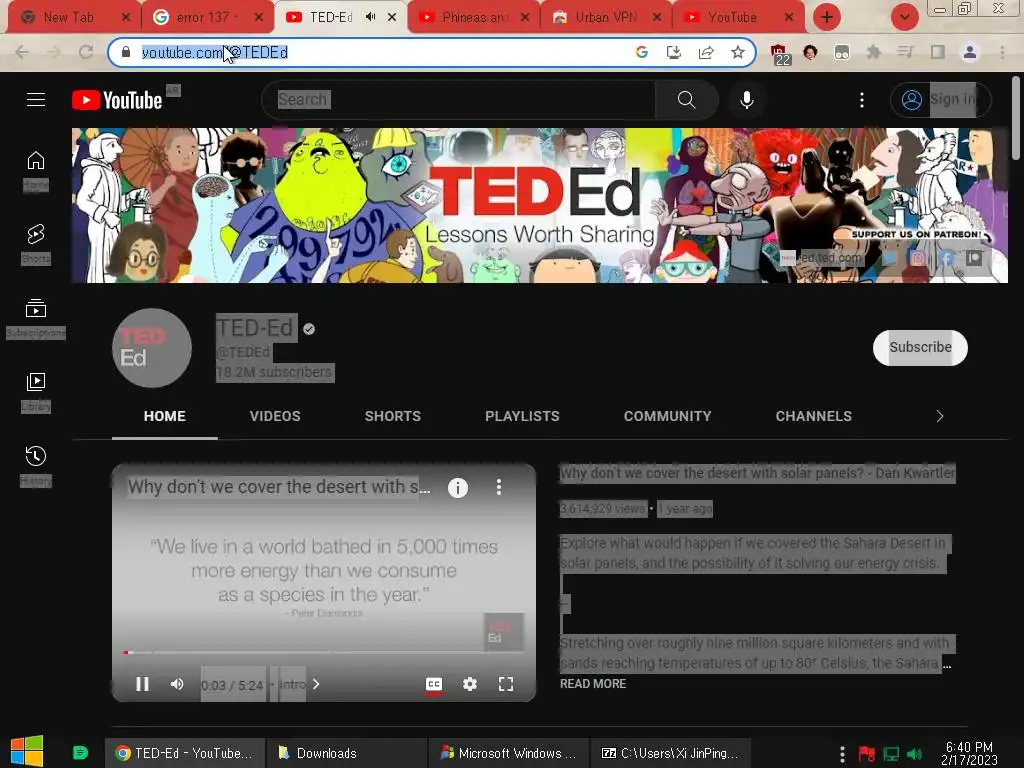Enter fullscreen on the video player
1024x768 pixels.
(x=506, y=684)
